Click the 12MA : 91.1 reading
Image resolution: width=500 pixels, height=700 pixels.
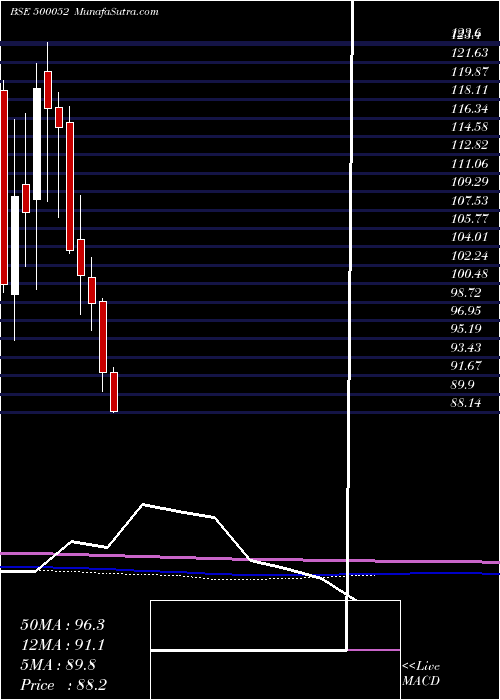62,645
